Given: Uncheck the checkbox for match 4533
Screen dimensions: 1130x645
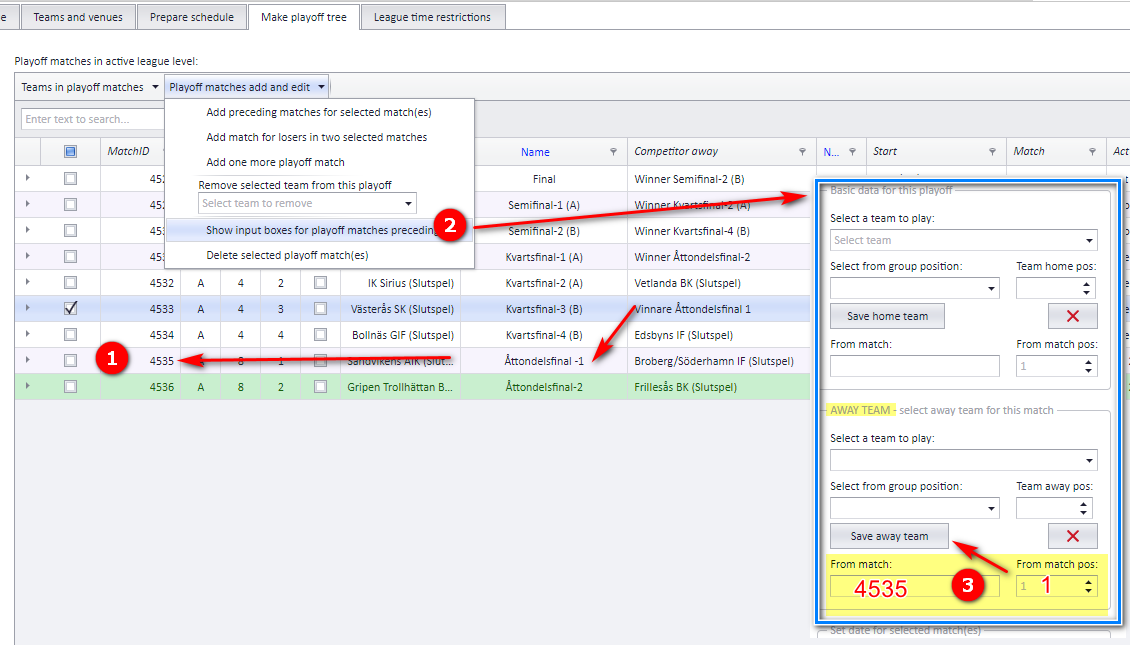Looking at the screenshot, I should point(70,308).
